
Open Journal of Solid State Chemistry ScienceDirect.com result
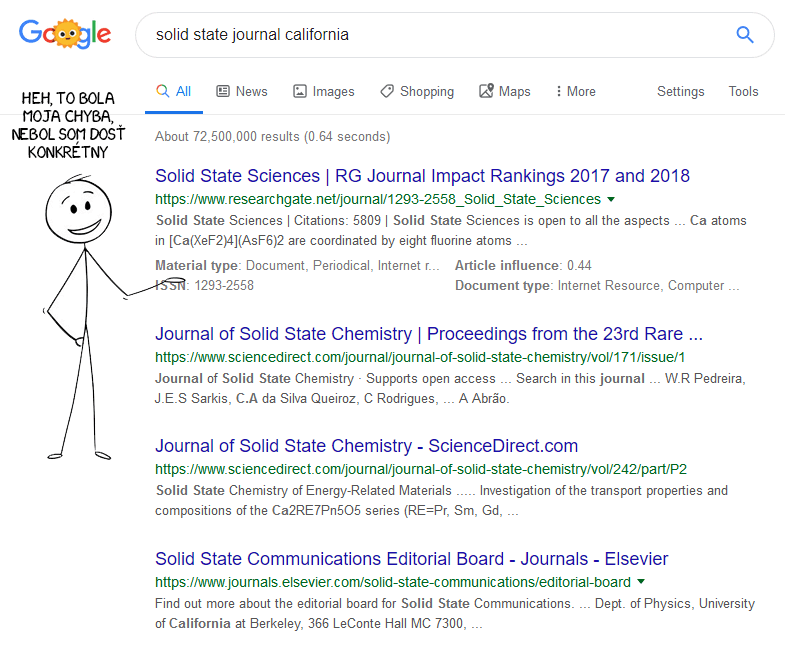(x=366, y=446)
